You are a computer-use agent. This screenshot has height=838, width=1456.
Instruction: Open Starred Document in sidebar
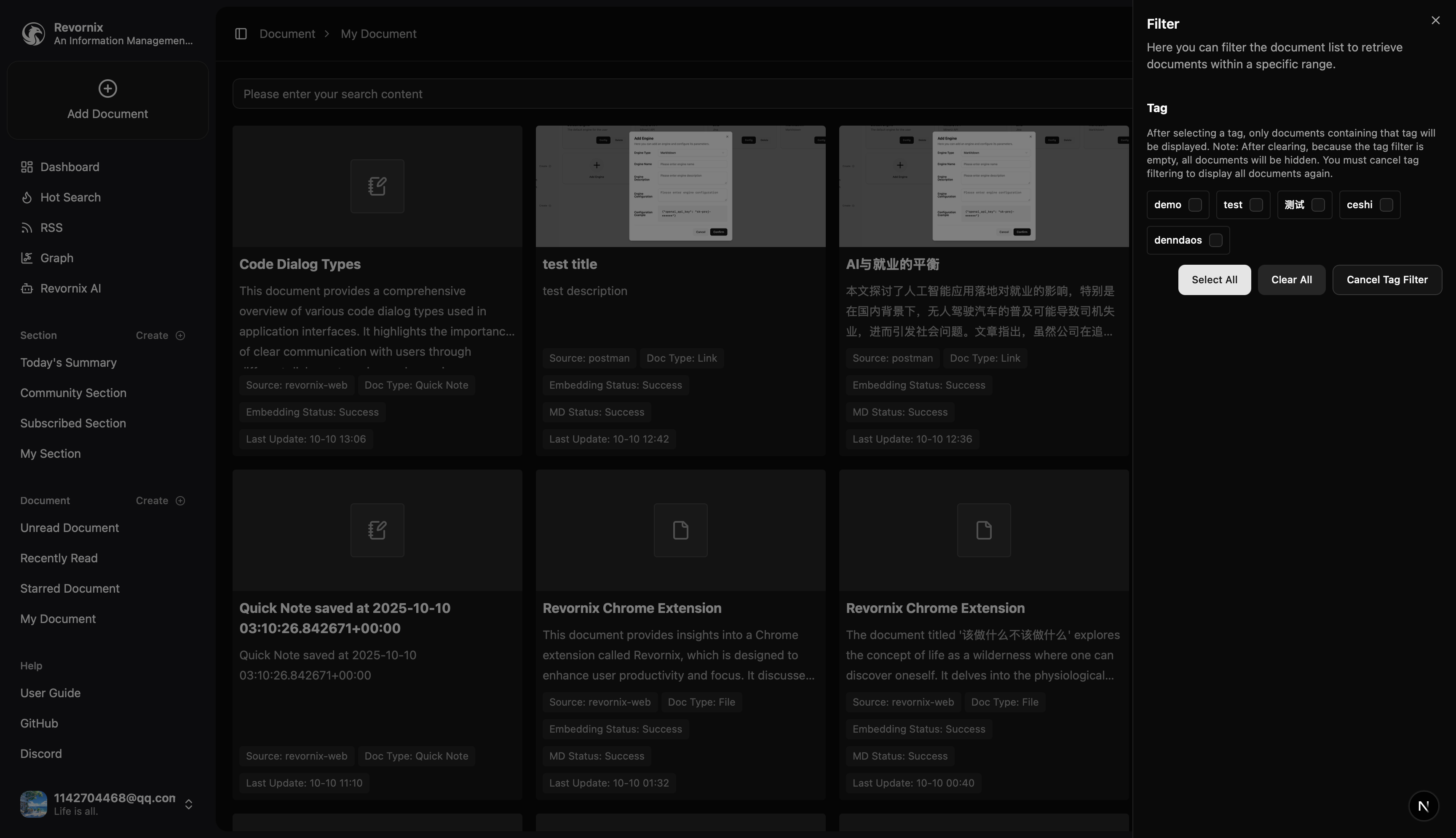click(x=70, y=589)
